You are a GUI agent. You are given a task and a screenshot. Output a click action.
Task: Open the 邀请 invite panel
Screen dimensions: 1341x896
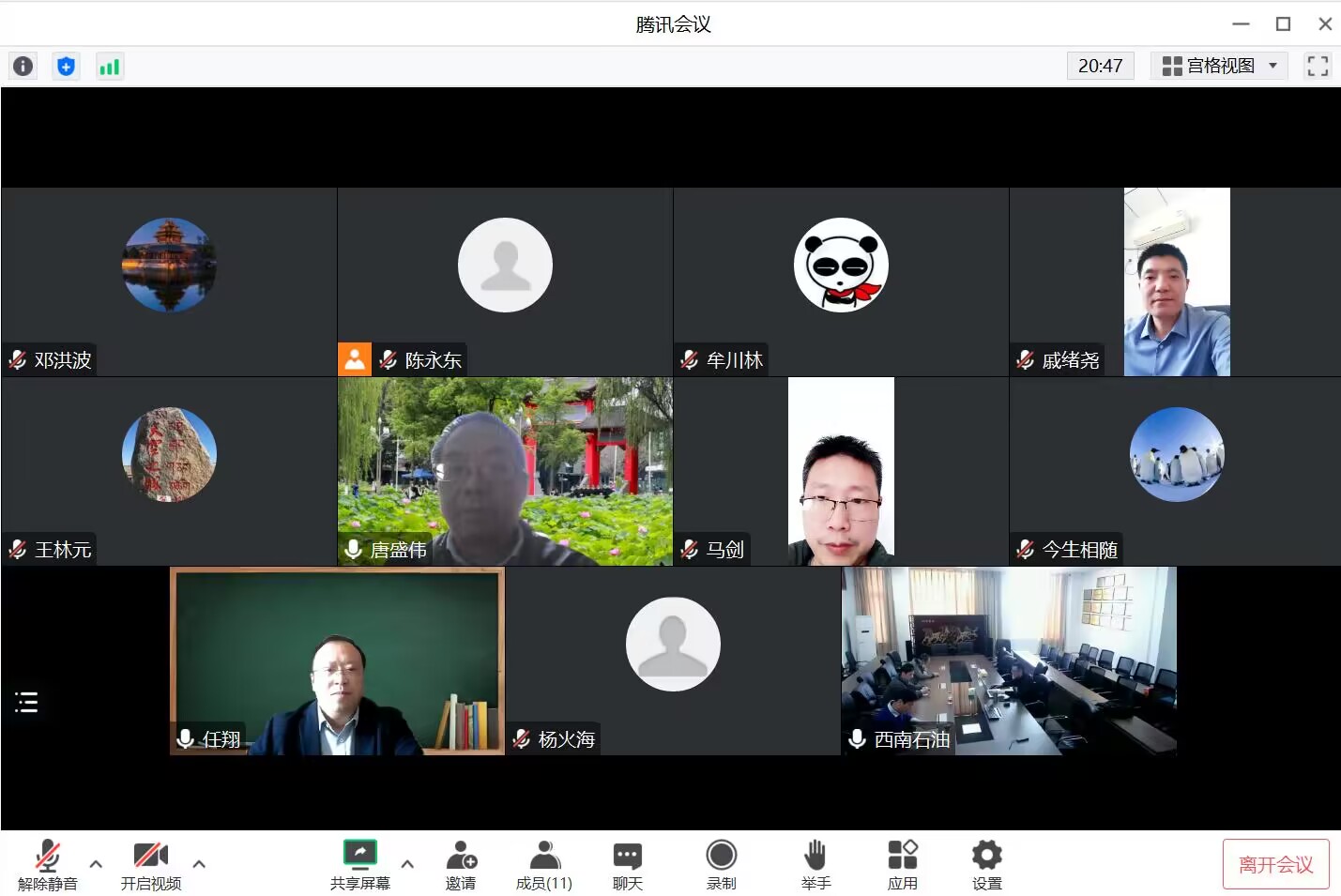[461, 865]
